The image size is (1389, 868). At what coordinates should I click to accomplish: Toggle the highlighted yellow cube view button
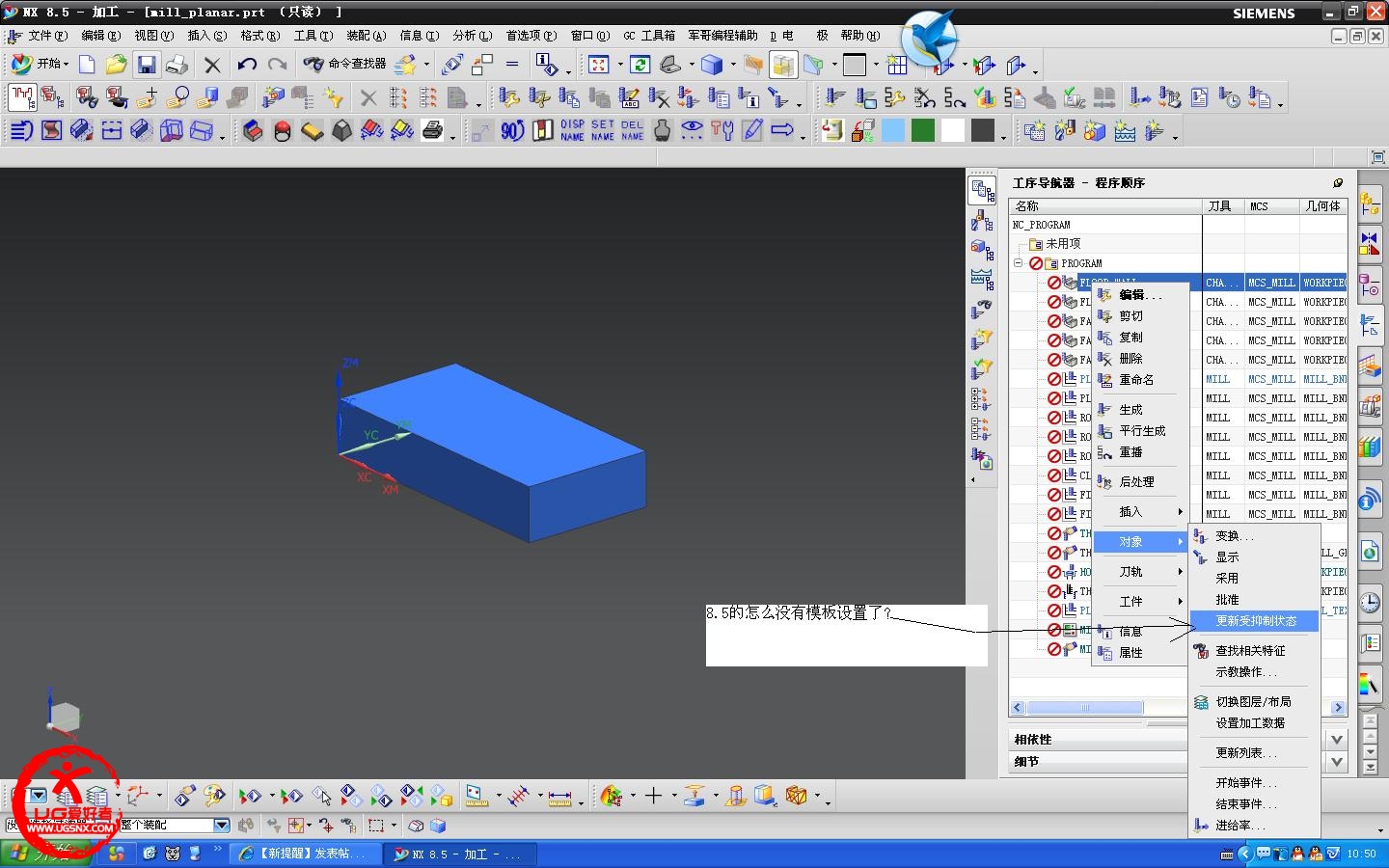tap(783, 65)
